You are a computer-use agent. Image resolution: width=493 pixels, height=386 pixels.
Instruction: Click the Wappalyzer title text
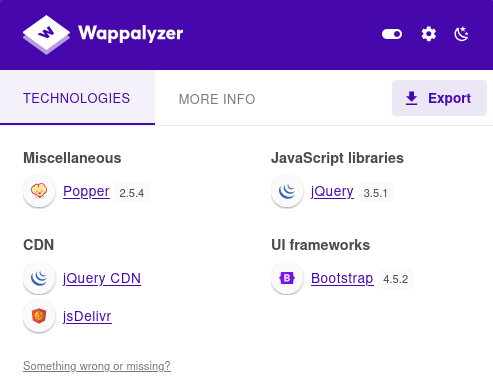coord(131,33)
